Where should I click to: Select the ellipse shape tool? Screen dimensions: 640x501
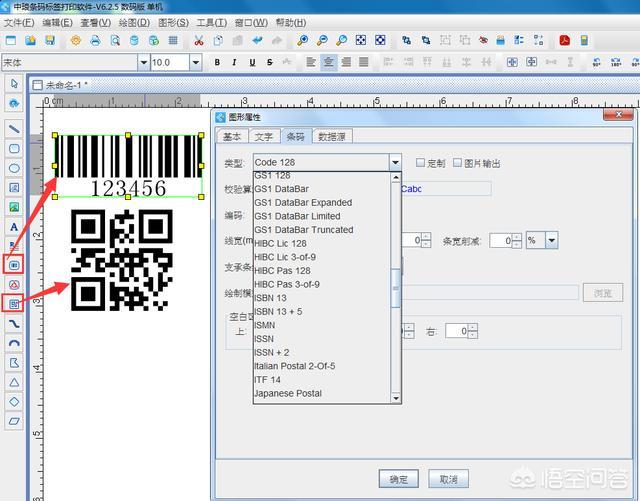[14, 168]
